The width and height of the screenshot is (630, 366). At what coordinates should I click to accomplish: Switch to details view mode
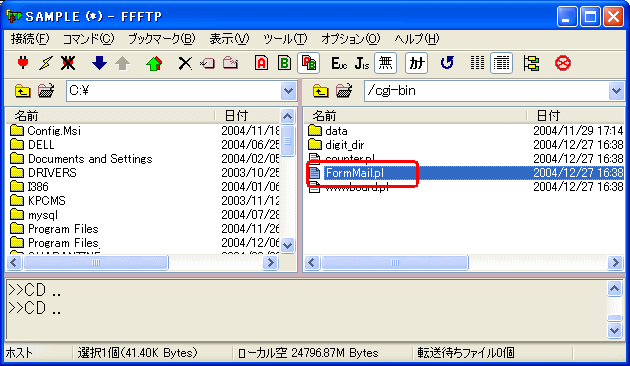(501, 63)
